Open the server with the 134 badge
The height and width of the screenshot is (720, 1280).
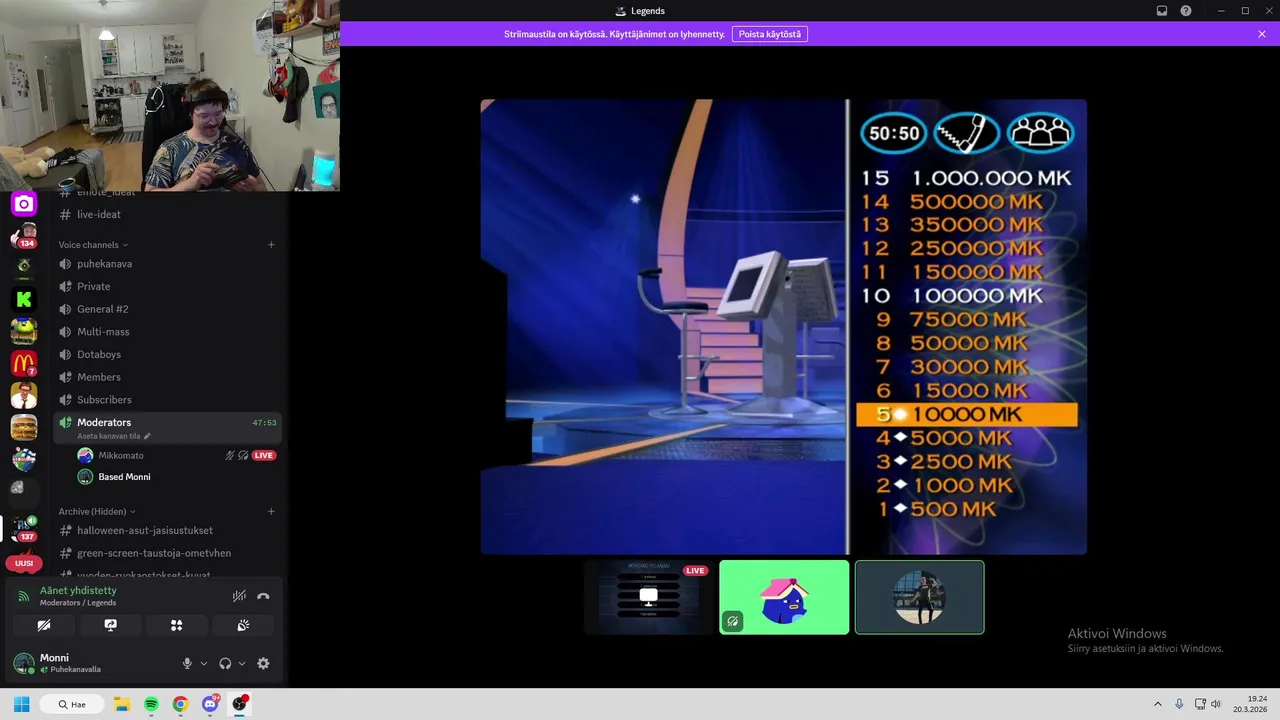tap(24, 236)
